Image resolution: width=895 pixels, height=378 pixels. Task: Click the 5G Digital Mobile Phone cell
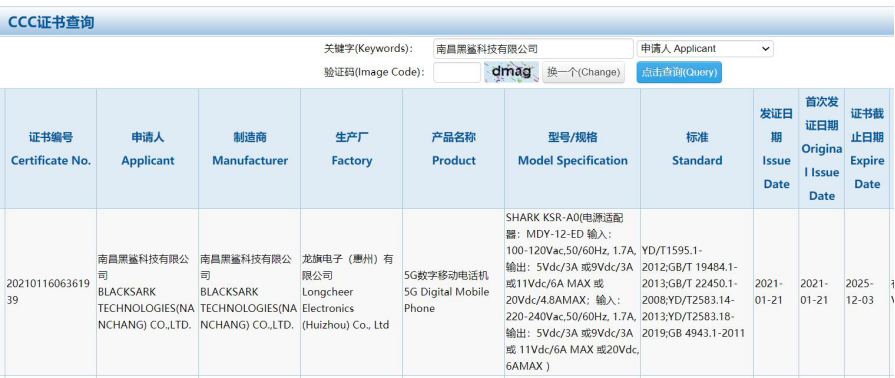(x=453, y=292)
